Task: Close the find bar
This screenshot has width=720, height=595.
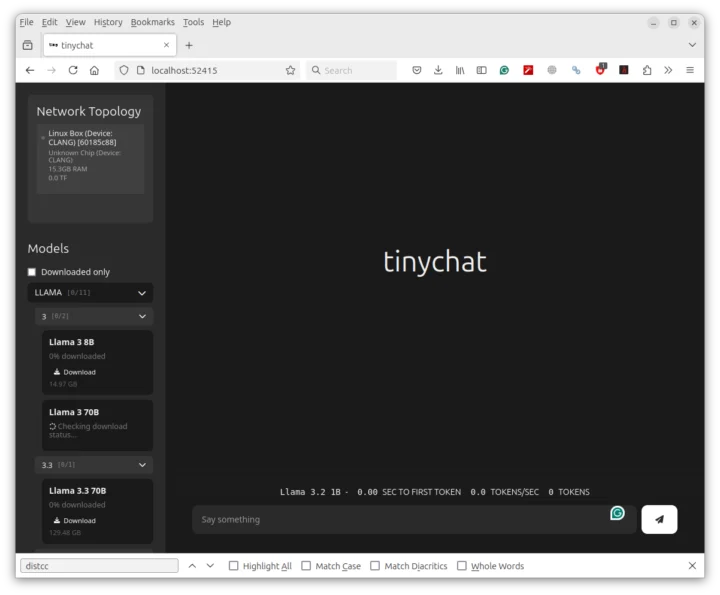Action: (692, 566)
